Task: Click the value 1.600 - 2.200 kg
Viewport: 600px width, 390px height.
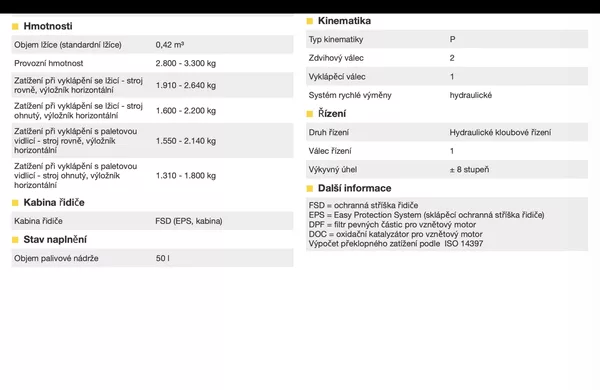Action: (x=186, y=111)
